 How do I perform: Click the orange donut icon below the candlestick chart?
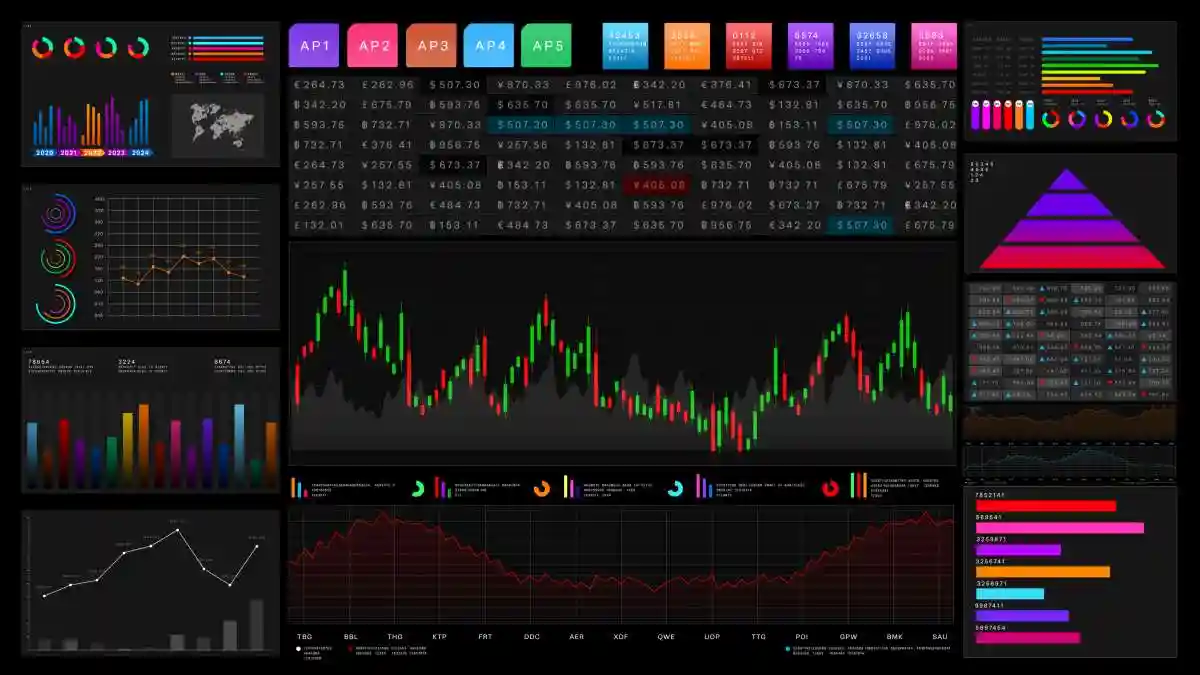[542, 488]
